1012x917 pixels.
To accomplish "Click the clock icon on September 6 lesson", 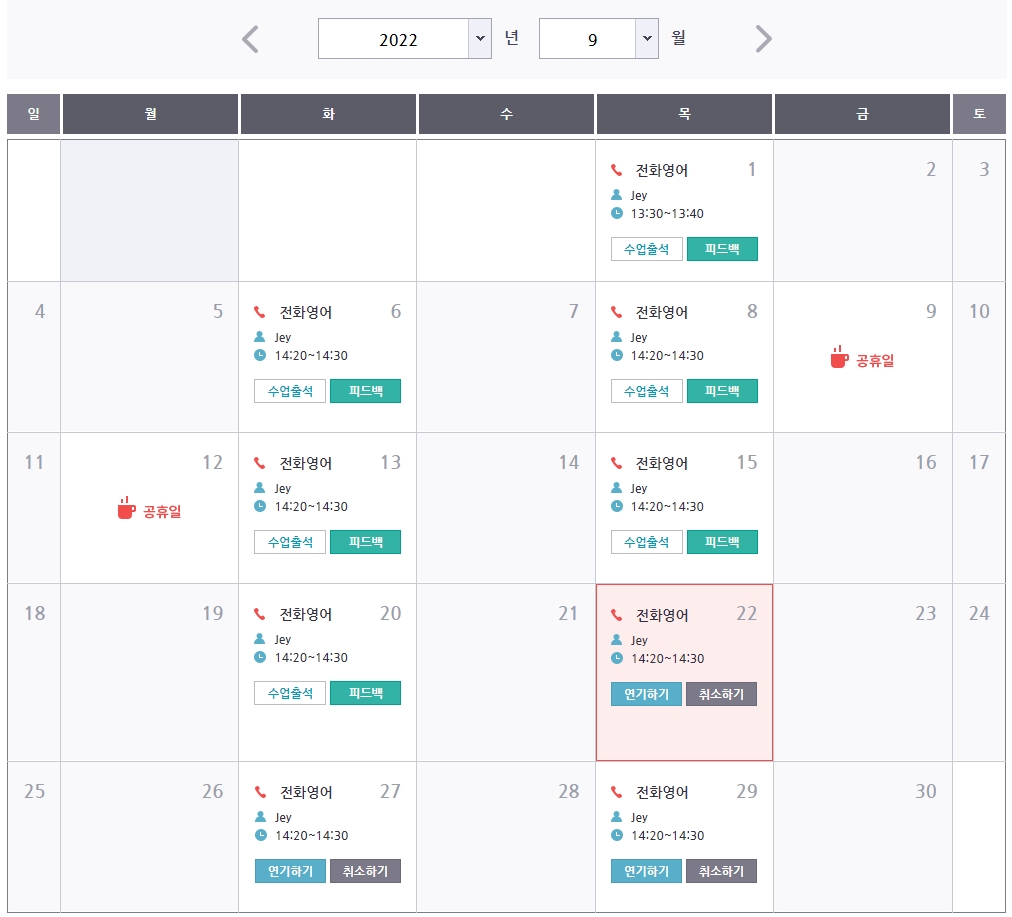I will pos(260,355).
